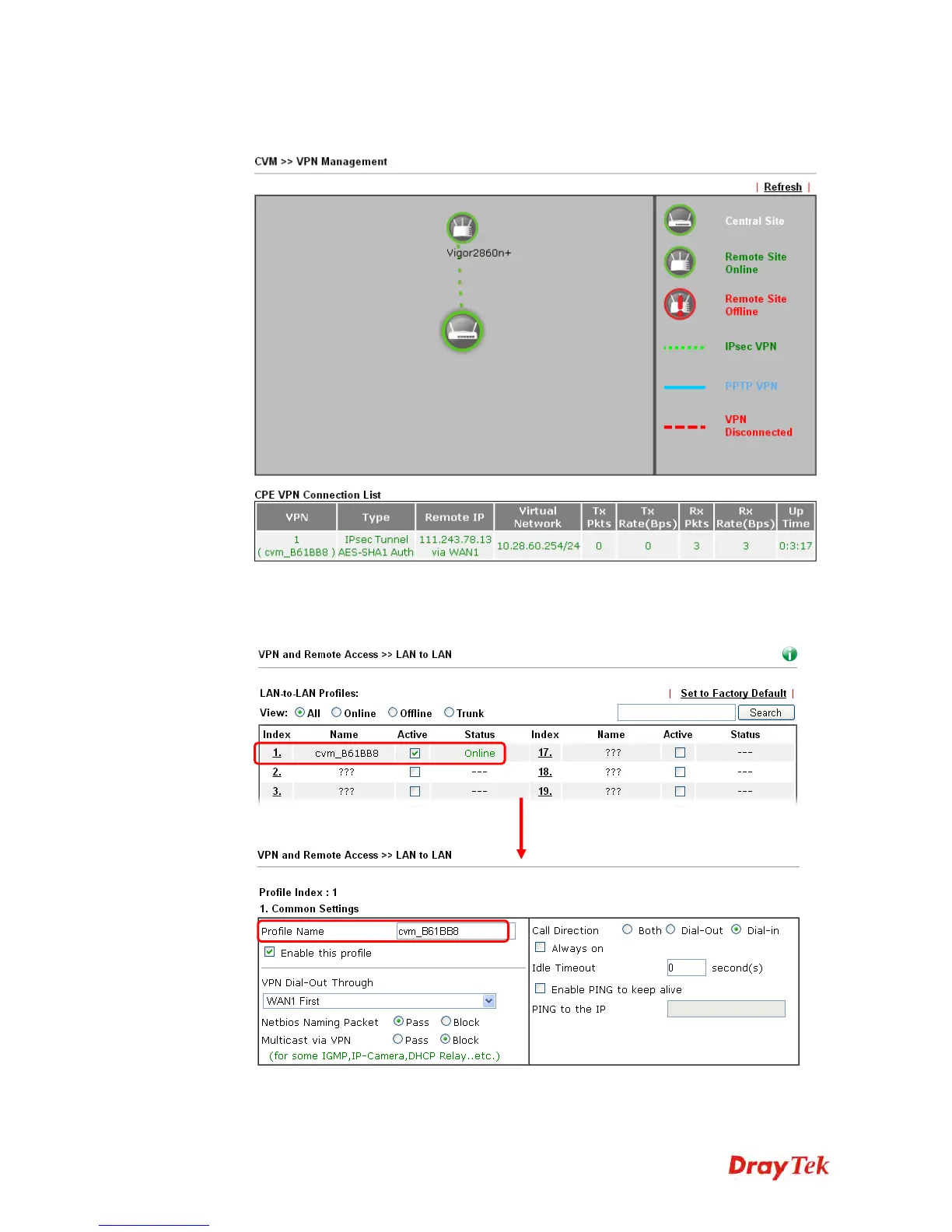Click the PING to the IP field
This screenshot has height=1232, width=952.
(x=726, y=1009)
